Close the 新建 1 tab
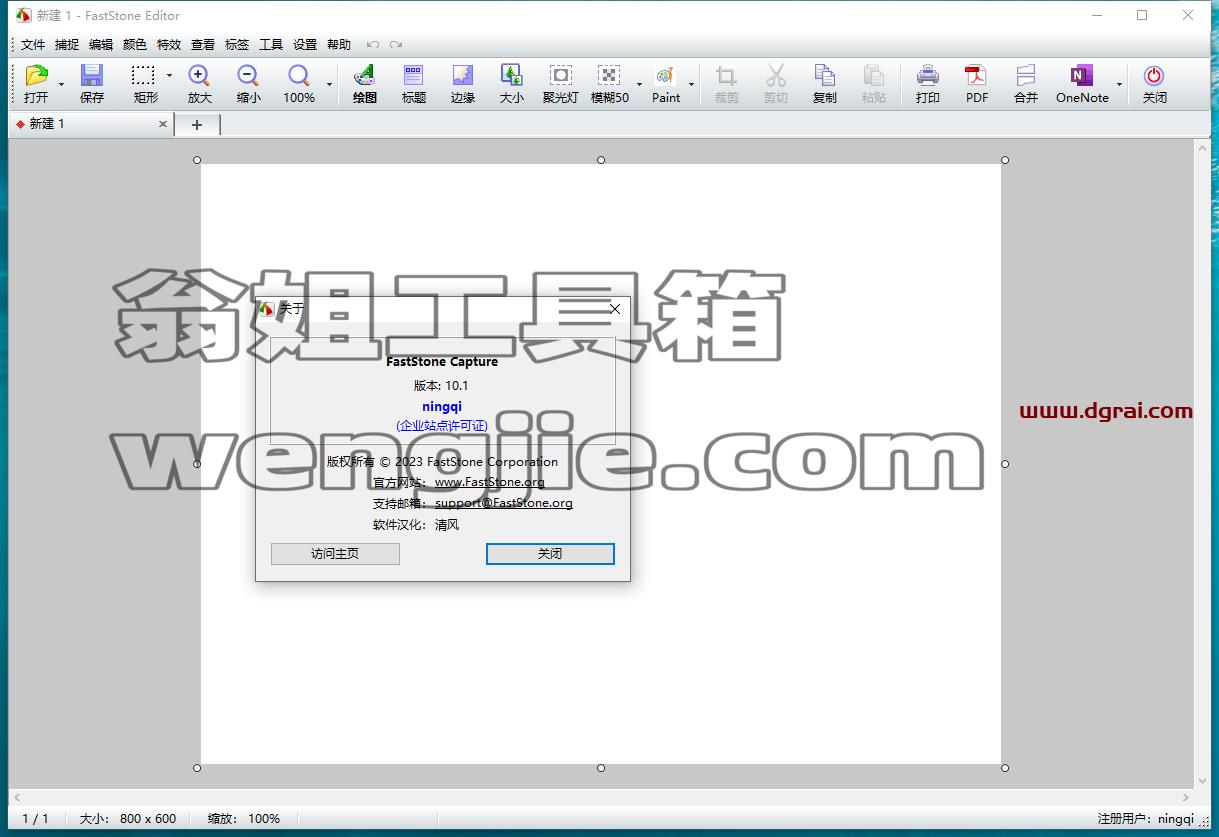 click(x=163, y=124)
